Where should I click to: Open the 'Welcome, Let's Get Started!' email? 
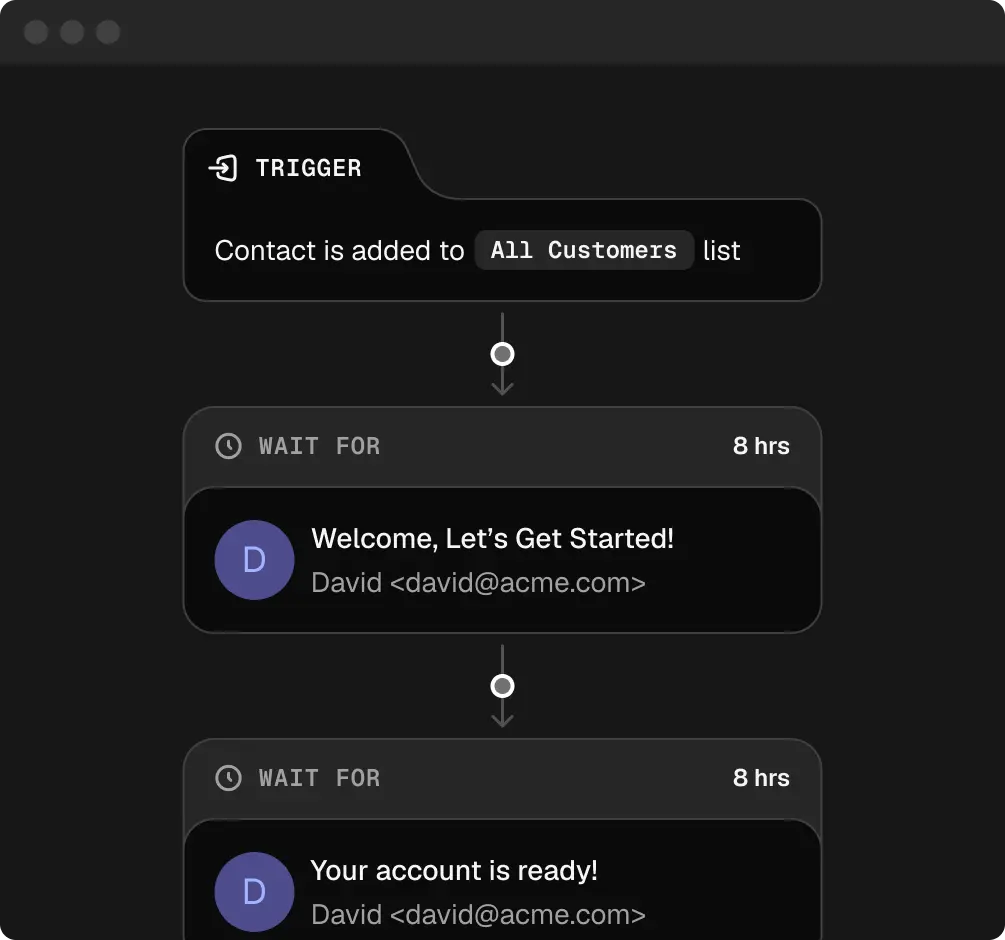(x=493, y=538)
